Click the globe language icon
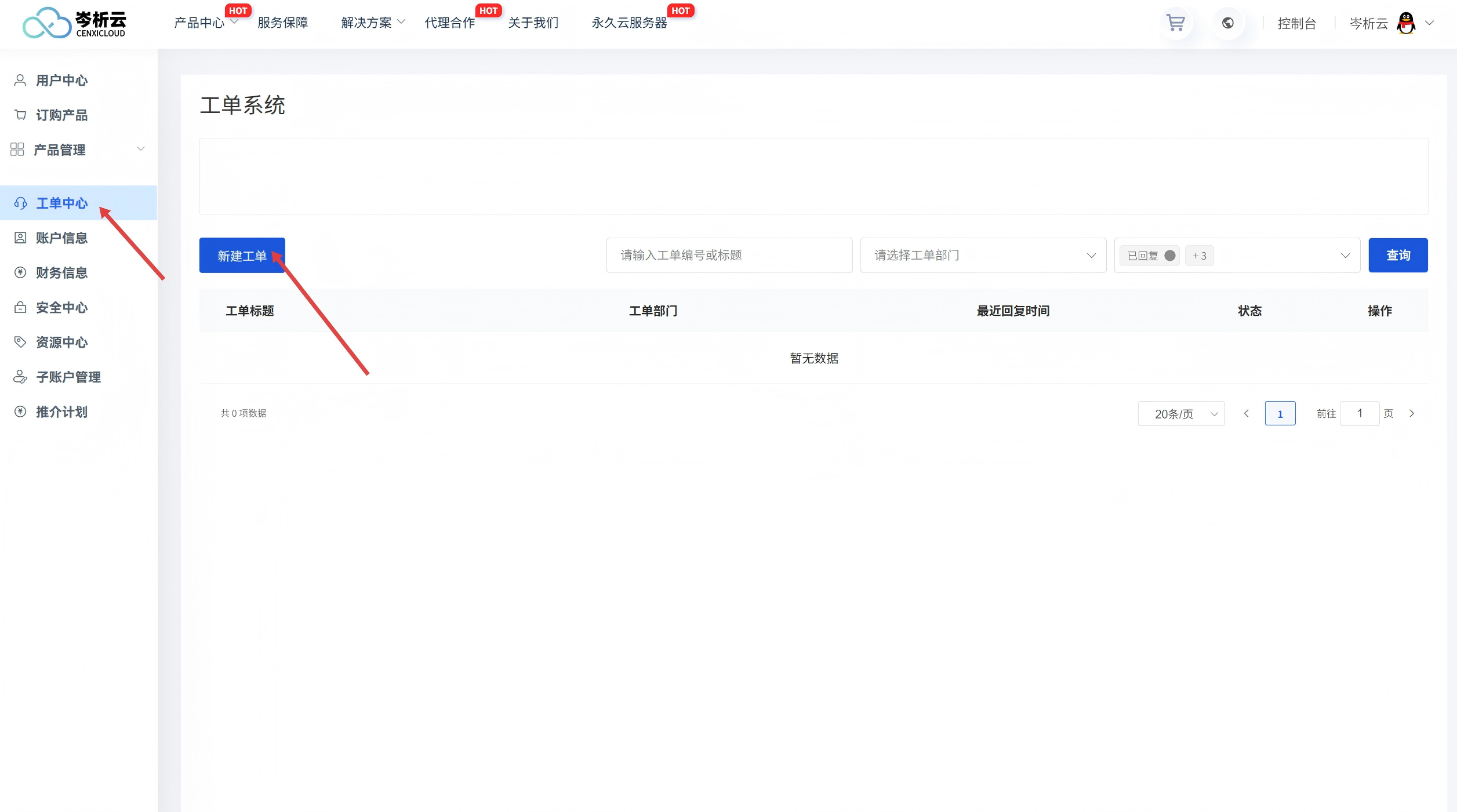The width and height of the screenshot is (1457, 812). click(1227, 23)
